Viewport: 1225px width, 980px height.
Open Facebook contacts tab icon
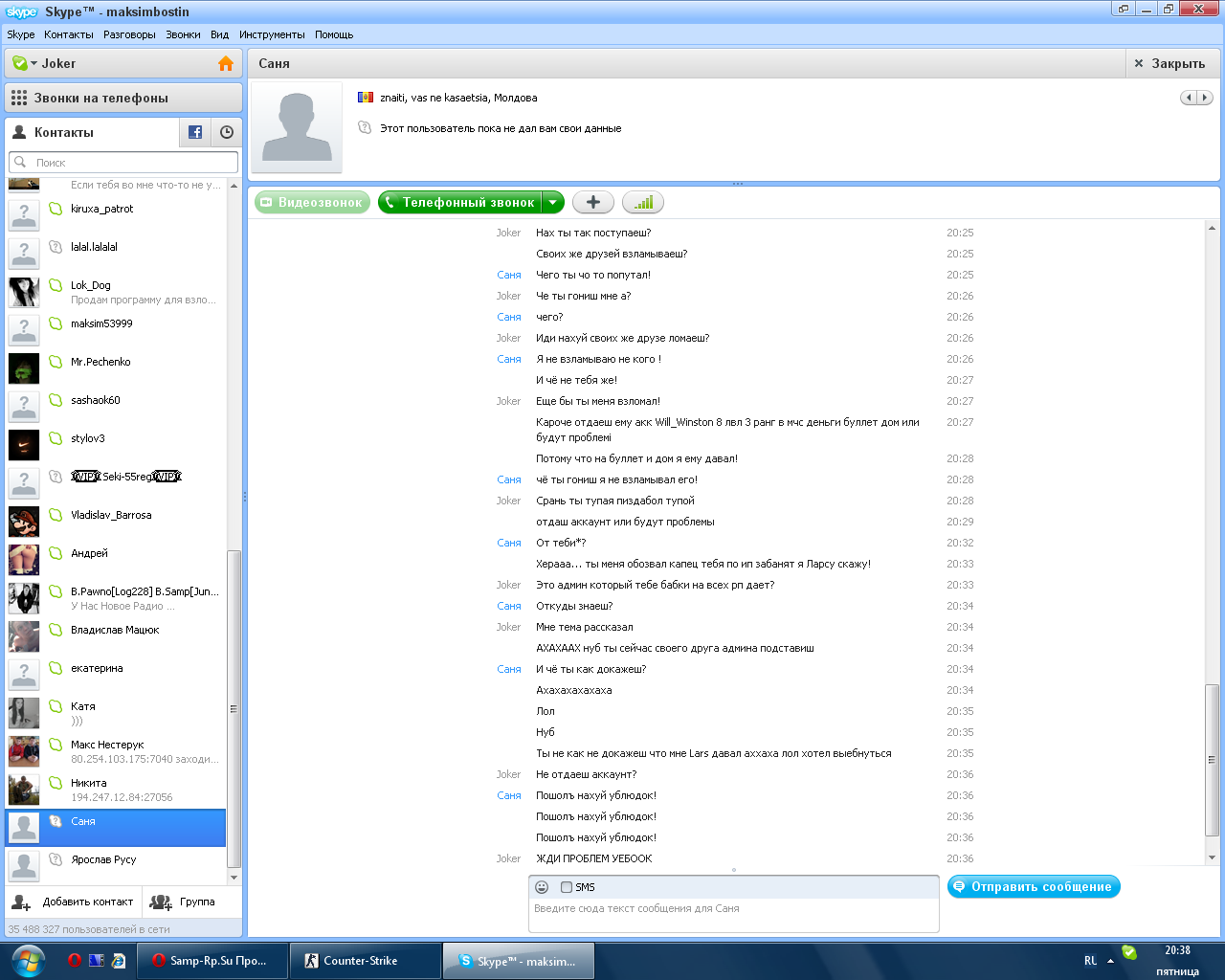coord(195,132)
